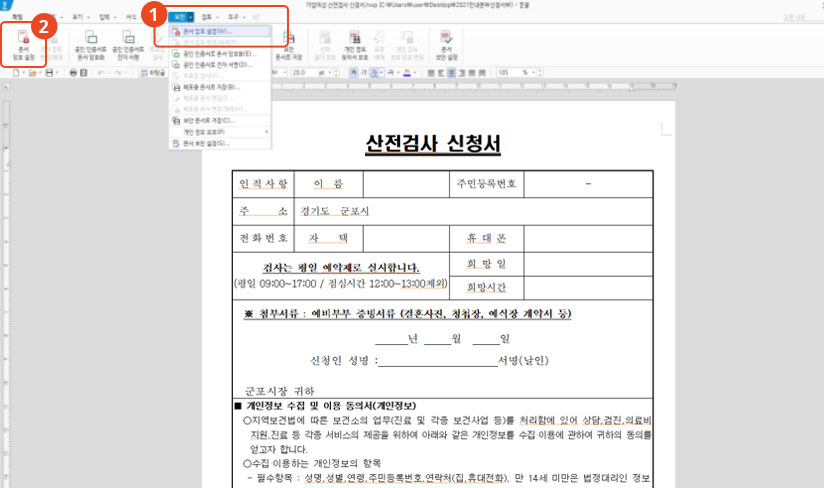This screenshot has height=488, width=824.
Task: Click the highlighted 보안 menu tab
Action: coord(182,17)
